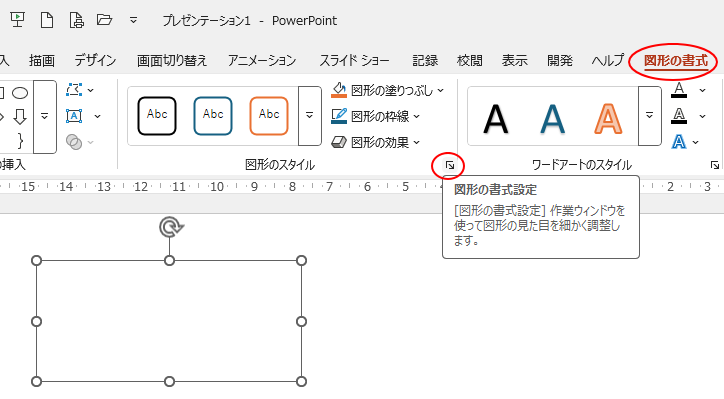Click the 図形の塗りつぶし paint bucket icon
This screenshot has height=399, width=724.
point(339,90)
